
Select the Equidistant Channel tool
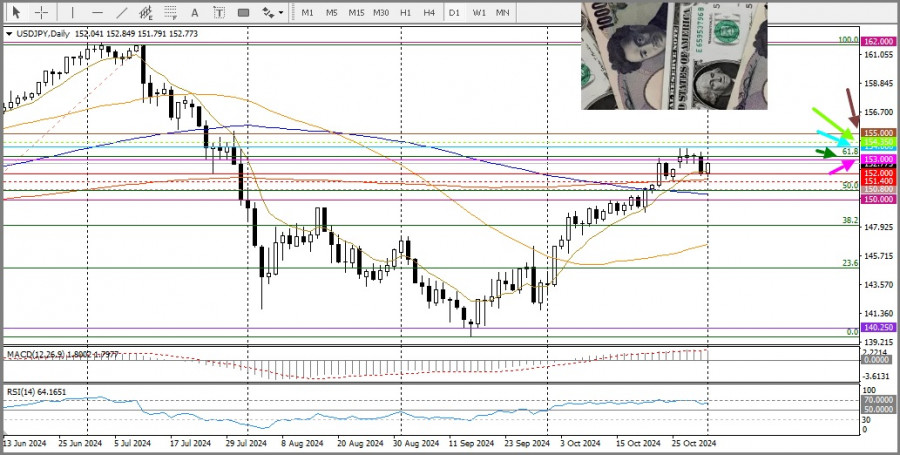coord(146,12)
